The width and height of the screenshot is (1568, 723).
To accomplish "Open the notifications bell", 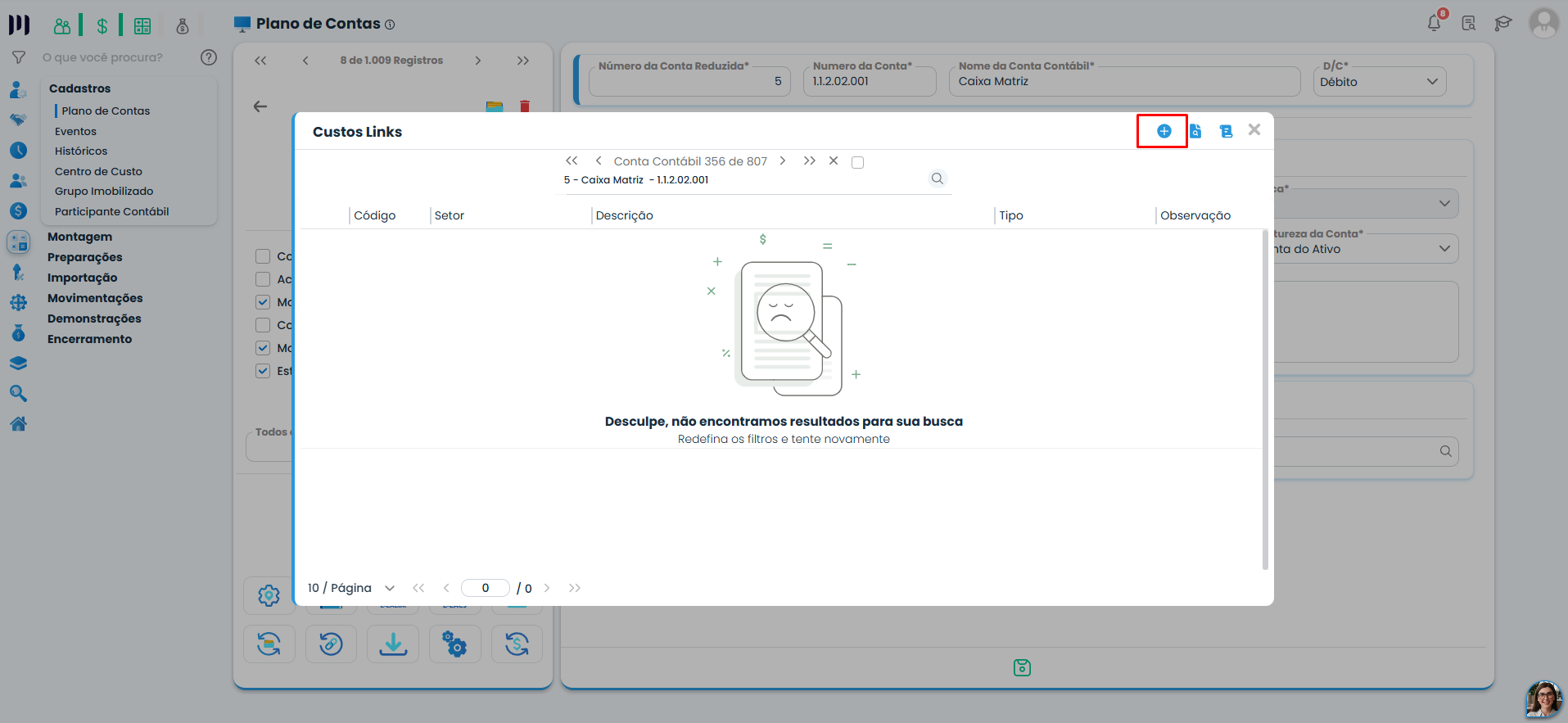I will (1435, 23).
